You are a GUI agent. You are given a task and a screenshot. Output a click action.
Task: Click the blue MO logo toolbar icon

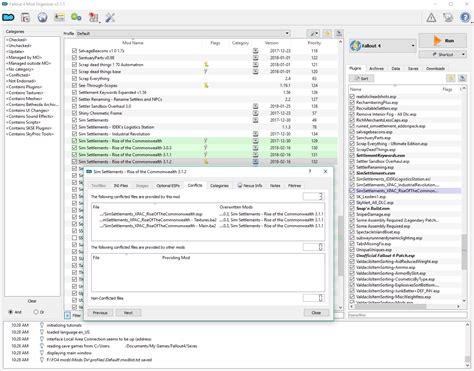tap(8, 17)
